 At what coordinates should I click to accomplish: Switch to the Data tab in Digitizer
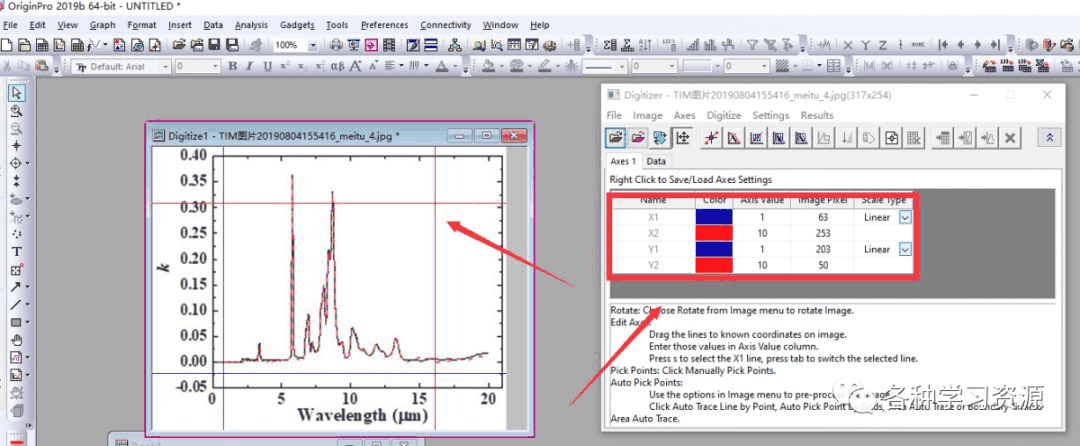click(656, 161)
